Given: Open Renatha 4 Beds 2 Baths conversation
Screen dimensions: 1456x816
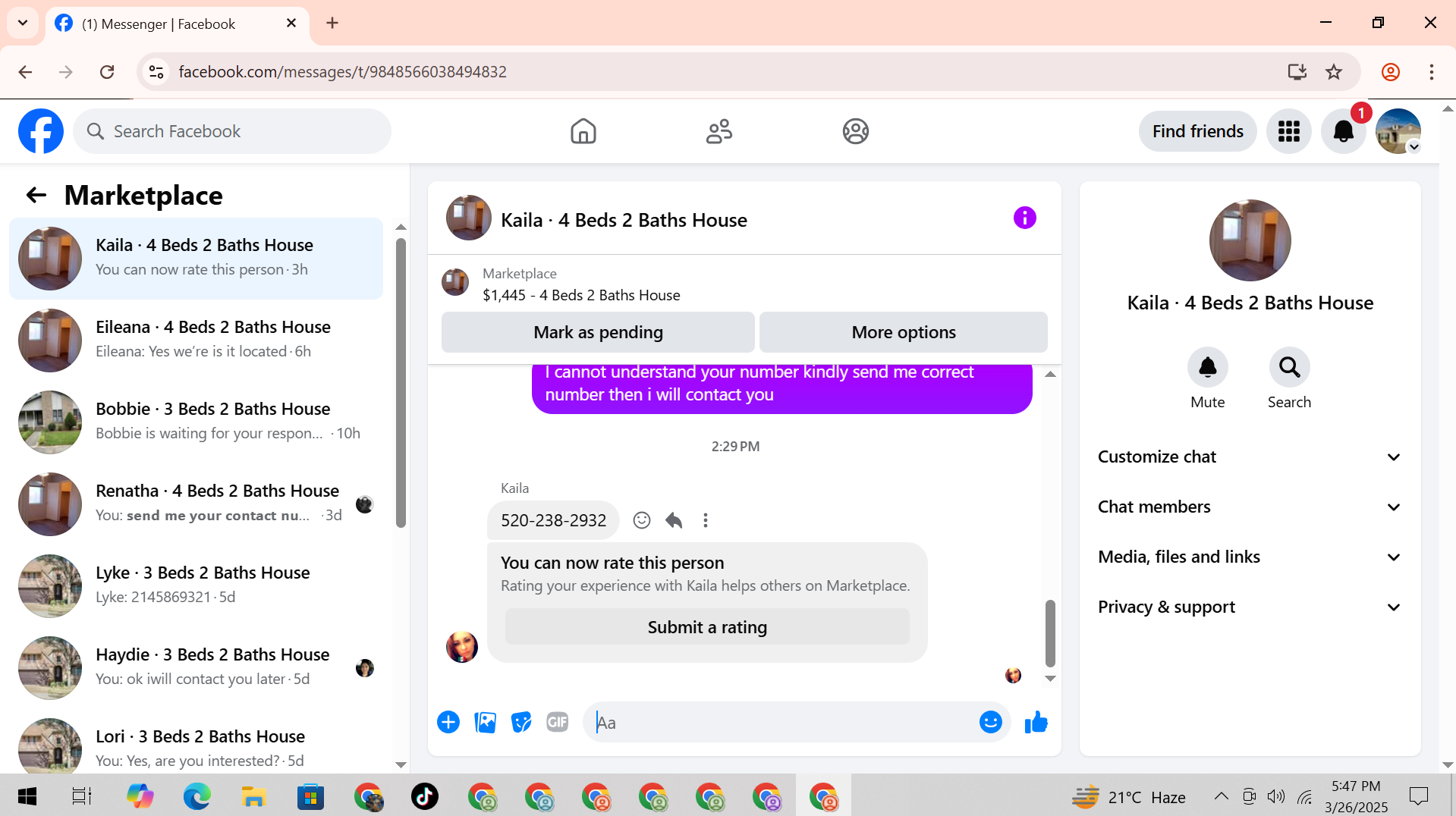Looking at the screenshot, I should pos(197,504).
